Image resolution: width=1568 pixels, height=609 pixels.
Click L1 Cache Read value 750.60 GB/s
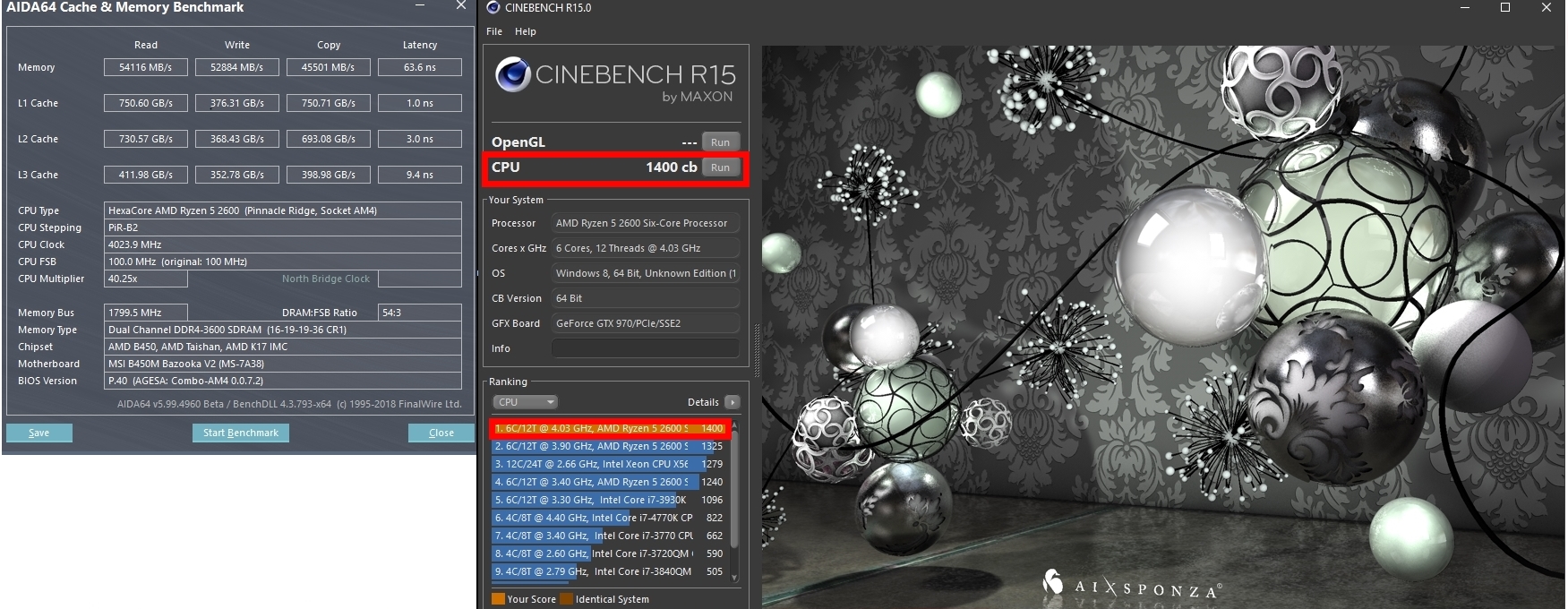click(146, 103)
